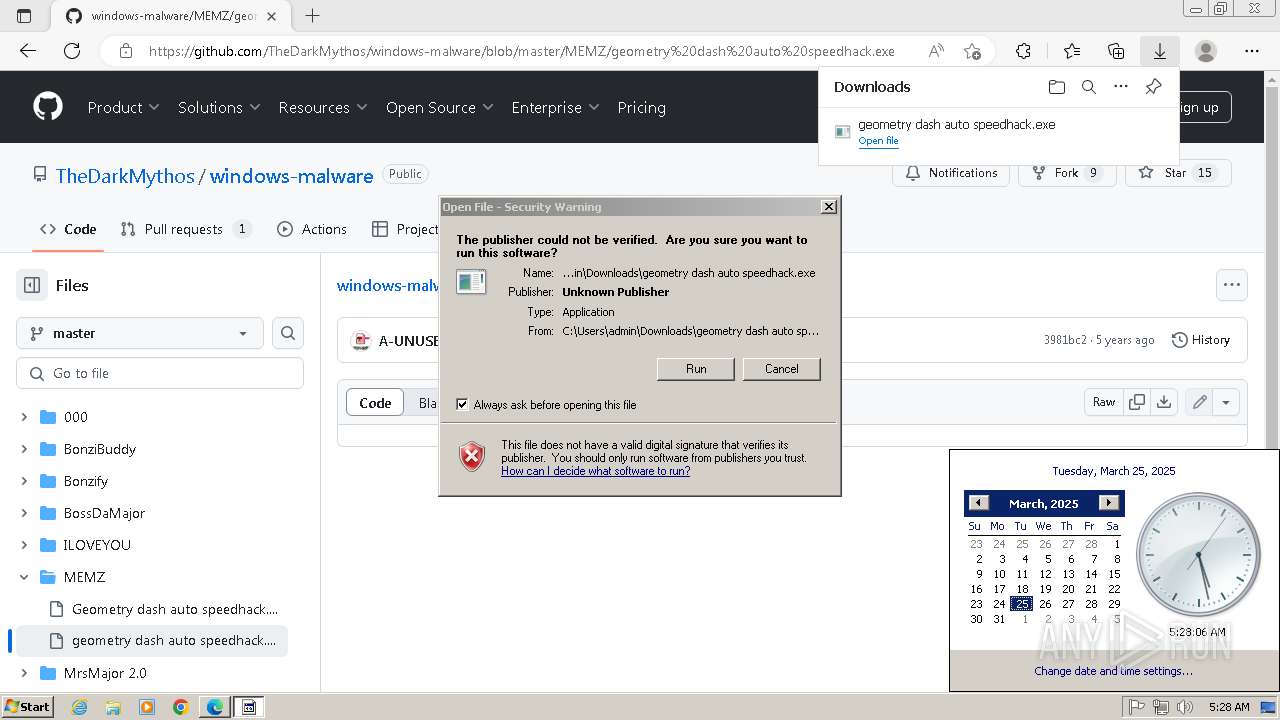Click Change date and time settings
Viewport: 1280px width, 720px height.
coord(1113,671)
